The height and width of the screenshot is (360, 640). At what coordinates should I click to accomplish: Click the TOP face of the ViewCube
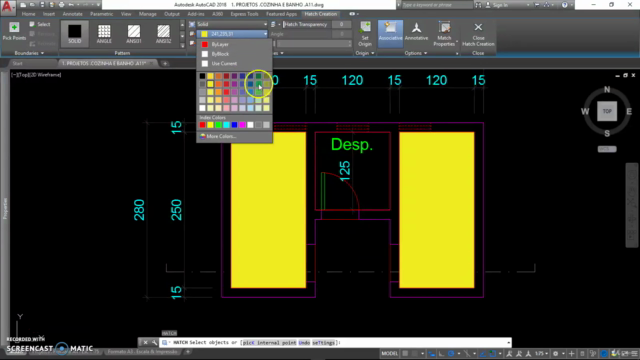coord(607,111)
